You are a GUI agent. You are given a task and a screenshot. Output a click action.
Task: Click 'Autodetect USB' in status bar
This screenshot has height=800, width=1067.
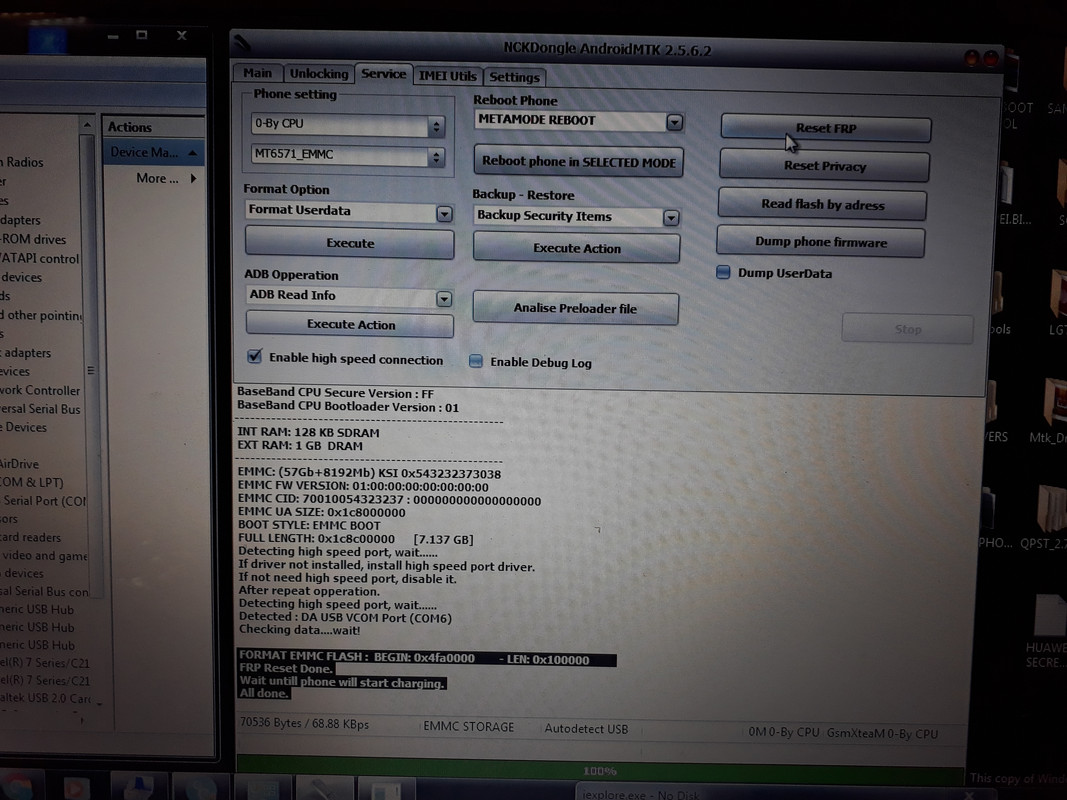[x=586, y=729]
